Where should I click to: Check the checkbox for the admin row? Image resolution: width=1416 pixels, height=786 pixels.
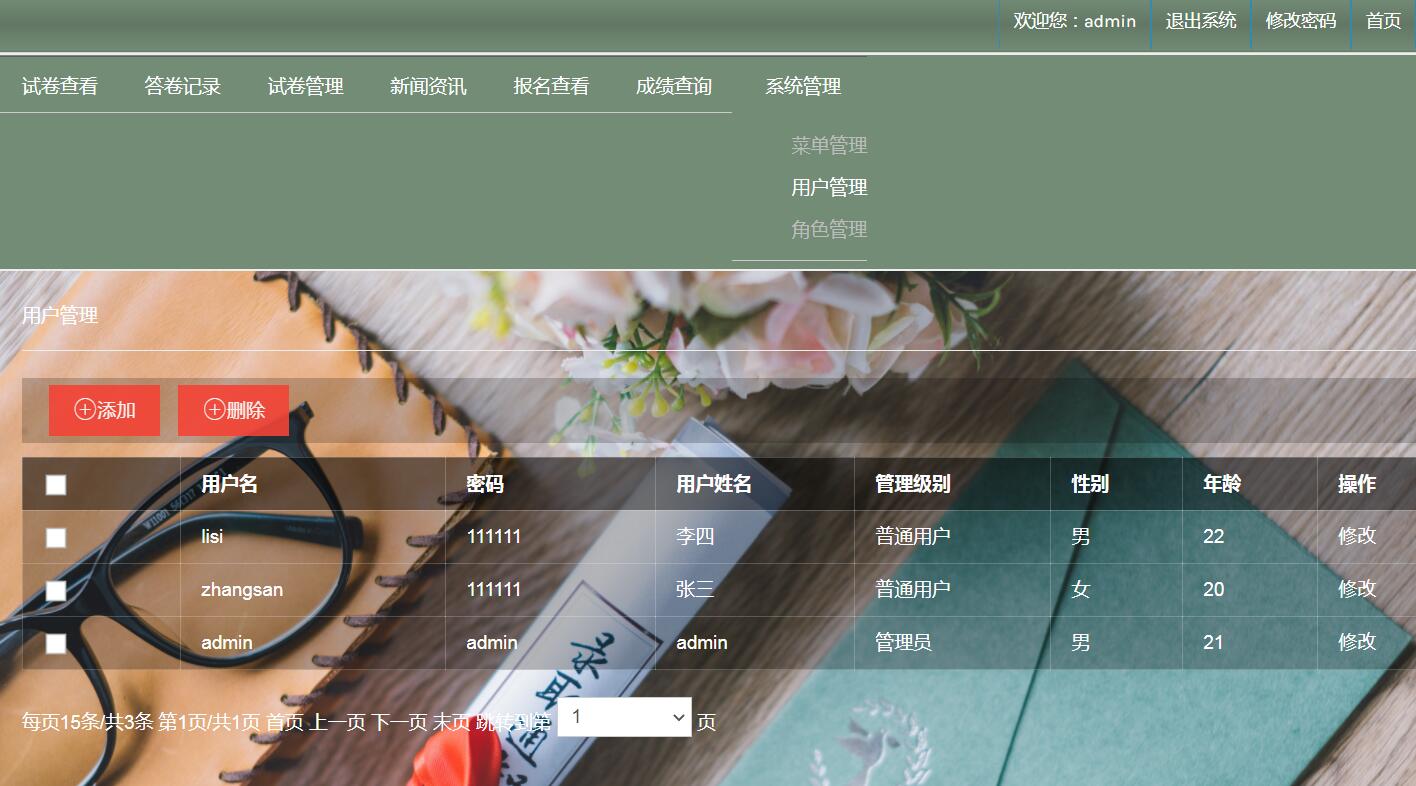pos(56,644)
